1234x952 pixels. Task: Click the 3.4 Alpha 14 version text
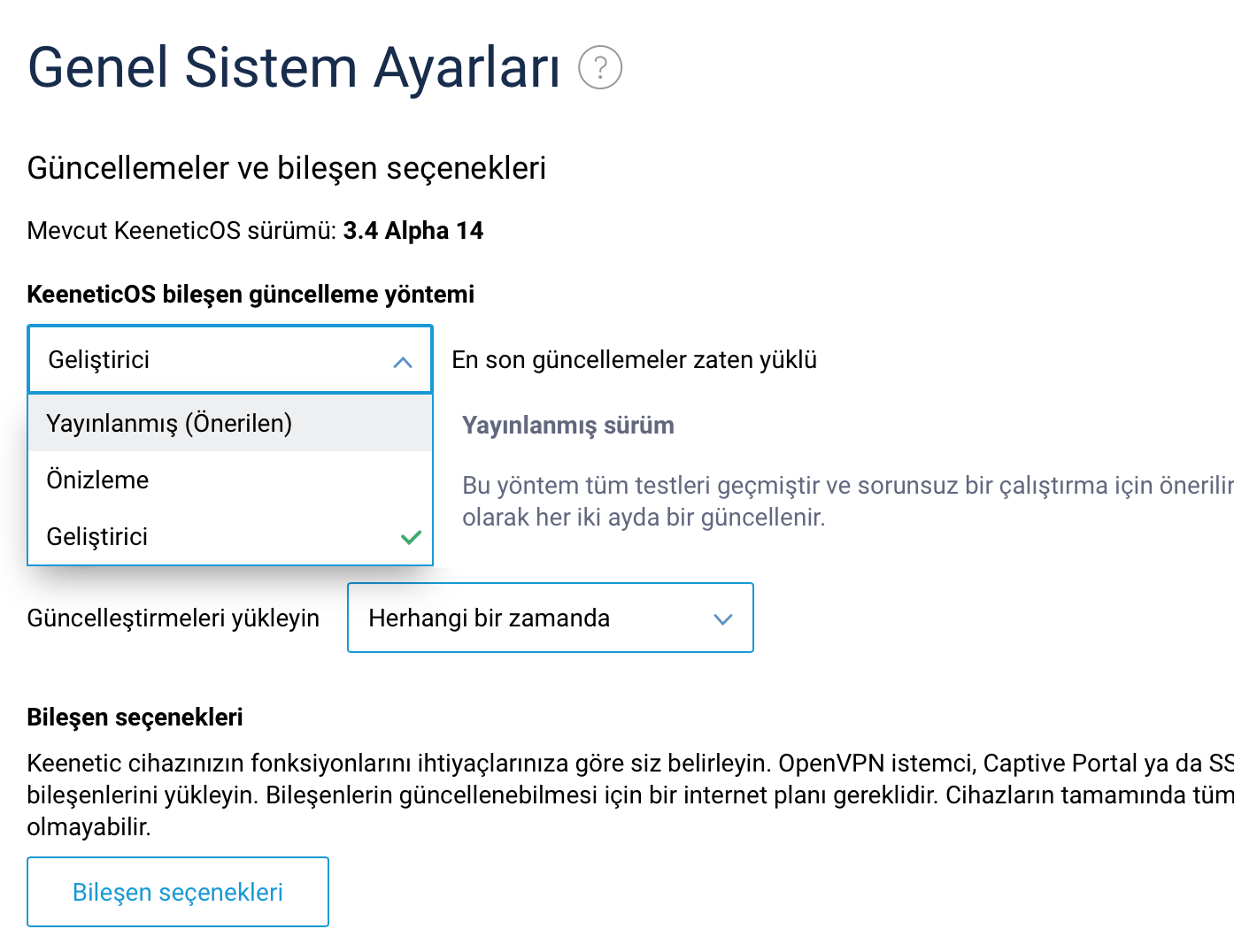point(413,231)
